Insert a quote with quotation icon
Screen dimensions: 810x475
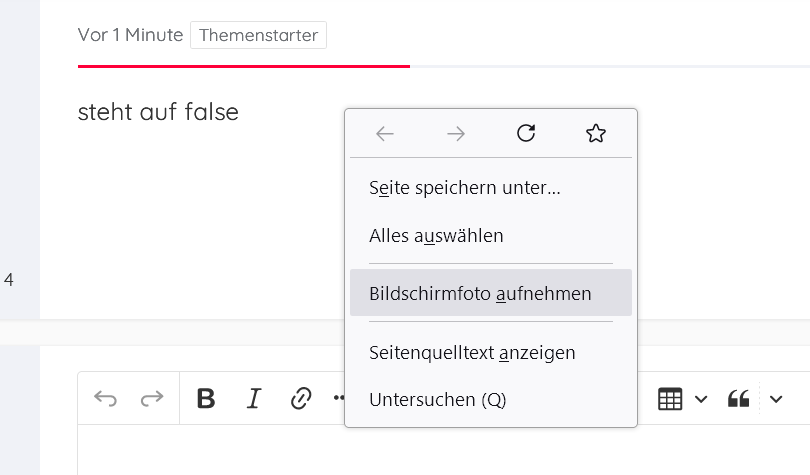tap(739, 399)
